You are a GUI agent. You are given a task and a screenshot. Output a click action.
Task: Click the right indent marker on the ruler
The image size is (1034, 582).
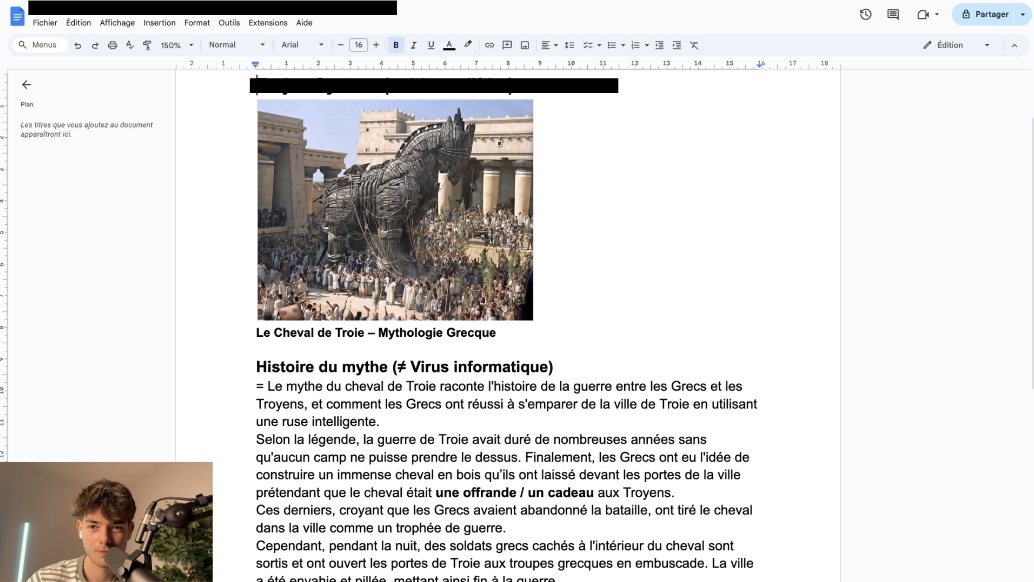[x=760, y=65]
